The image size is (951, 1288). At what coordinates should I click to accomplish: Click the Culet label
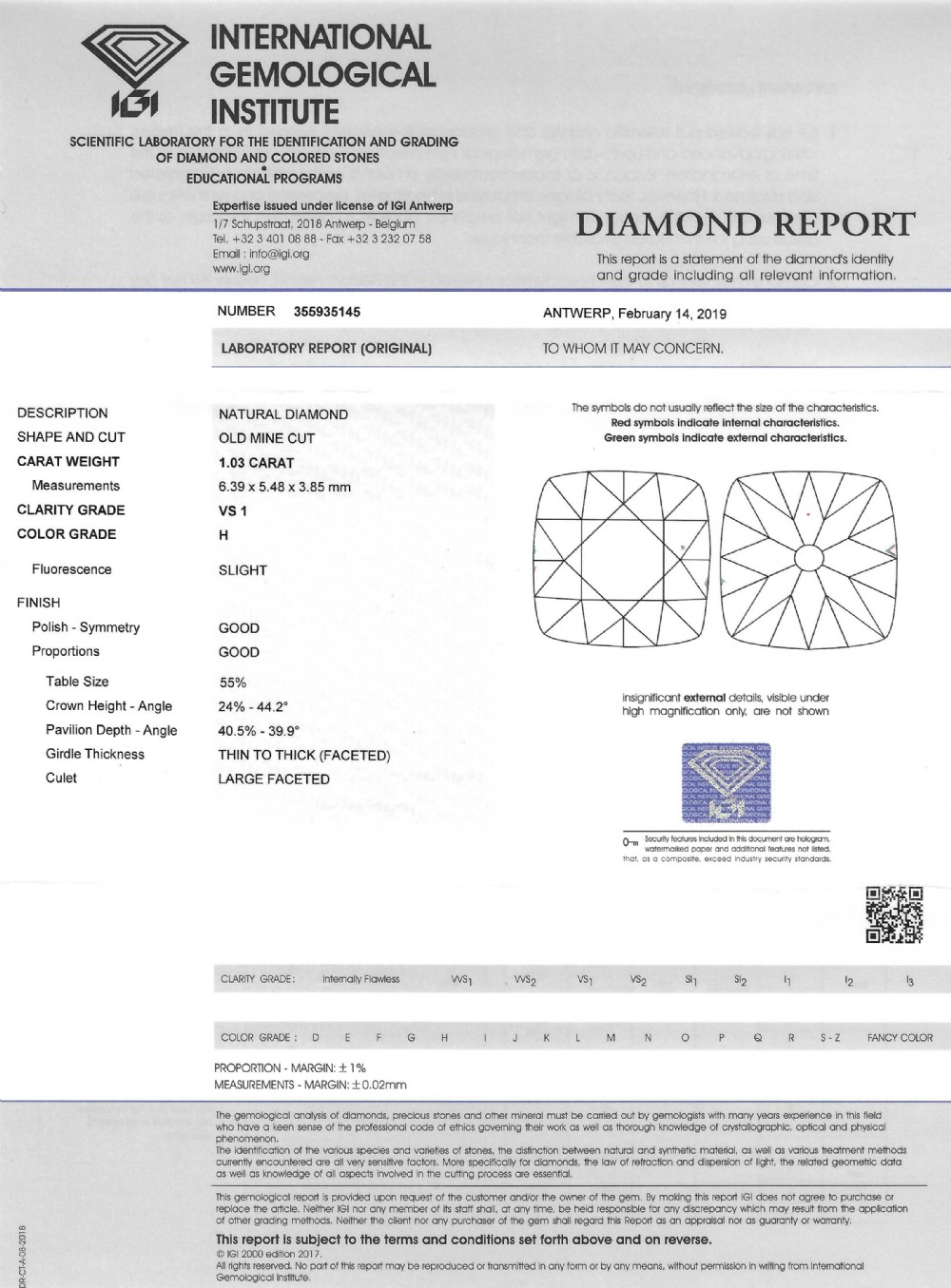[61, 778]
